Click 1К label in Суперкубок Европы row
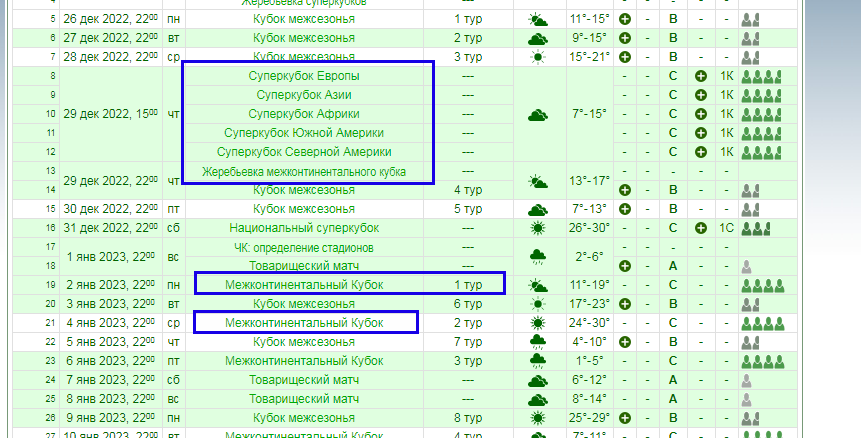The image size is (861, 438). coord(727,76)
